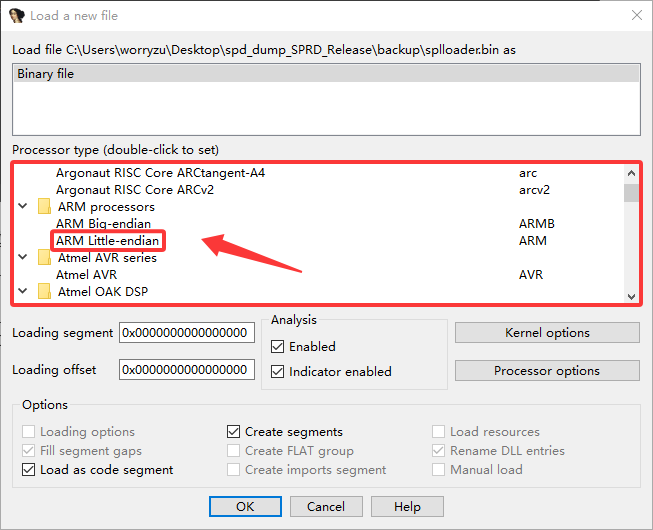
Task: Toggle Indicator enabled checkbox
Action: (x=277, y=371)
